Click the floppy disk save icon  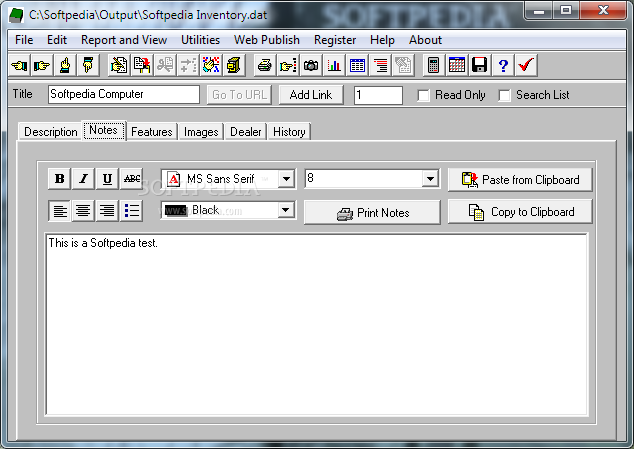pos(480,65)
